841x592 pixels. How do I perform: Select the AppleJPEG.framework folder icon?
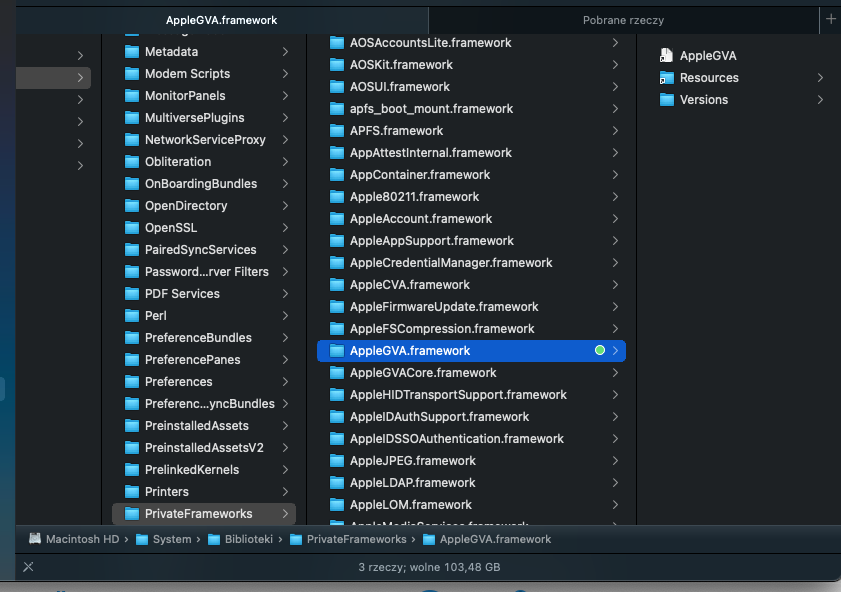(x=337, y=461)
